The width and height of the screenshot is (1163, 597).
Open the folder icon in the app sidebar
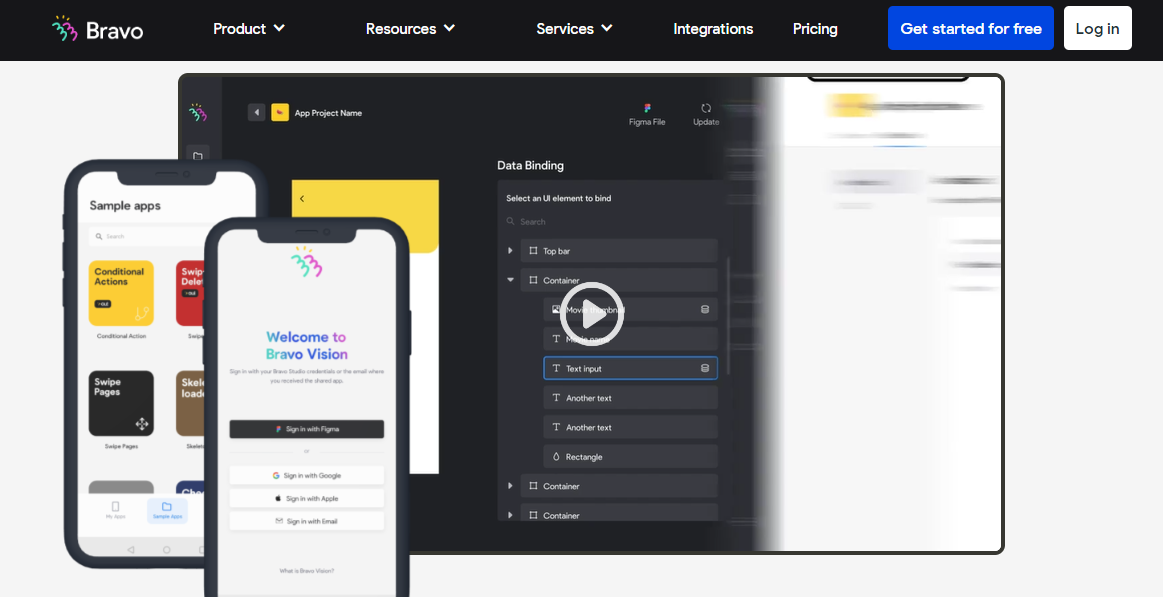(x=198, y=154)
